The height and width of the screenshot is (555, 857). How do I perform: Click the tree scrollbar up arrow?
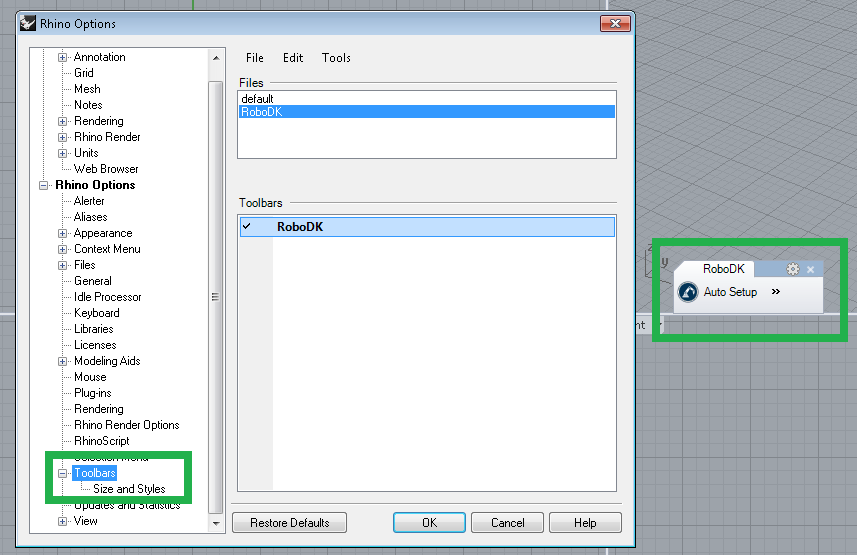tap(216, 57)
